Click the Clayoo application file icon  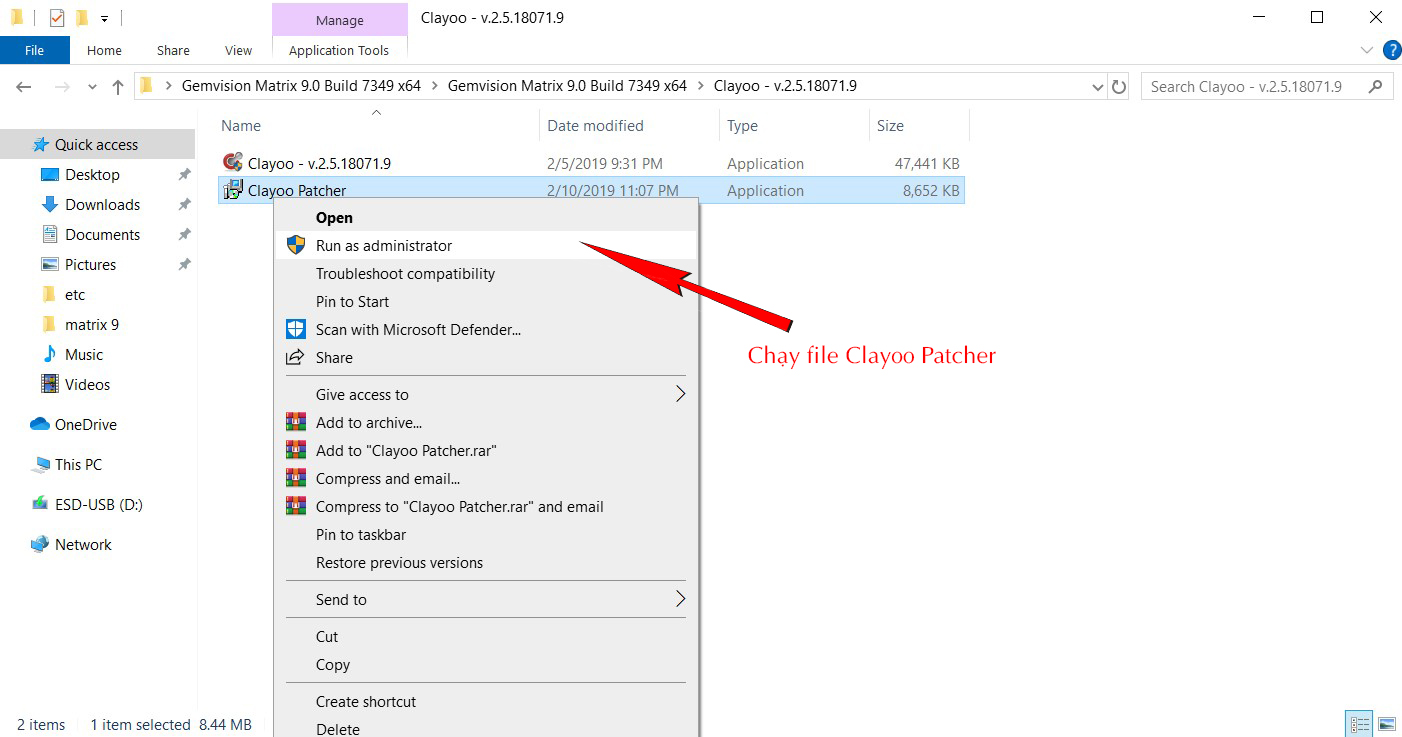point(233,162)
